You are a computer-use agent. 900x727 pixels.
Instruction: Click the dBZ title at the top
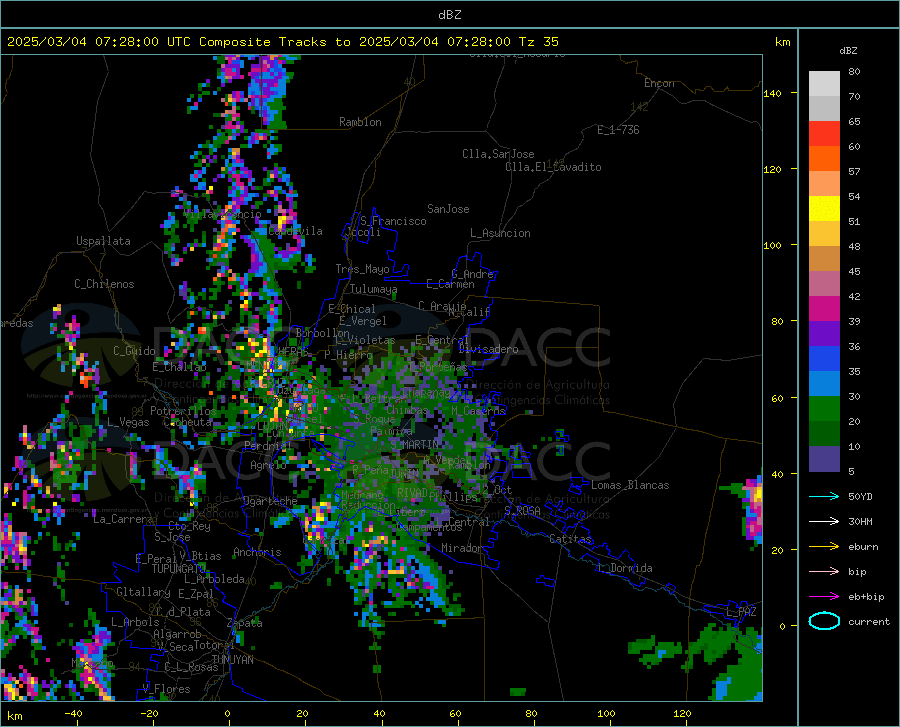click(449, 15)
